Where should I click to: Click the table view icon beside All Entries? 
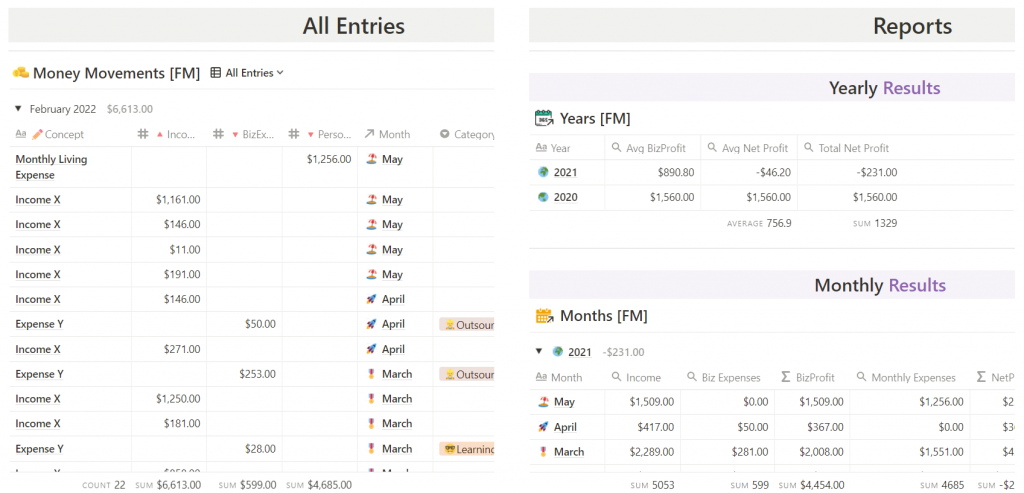(216, 73)
